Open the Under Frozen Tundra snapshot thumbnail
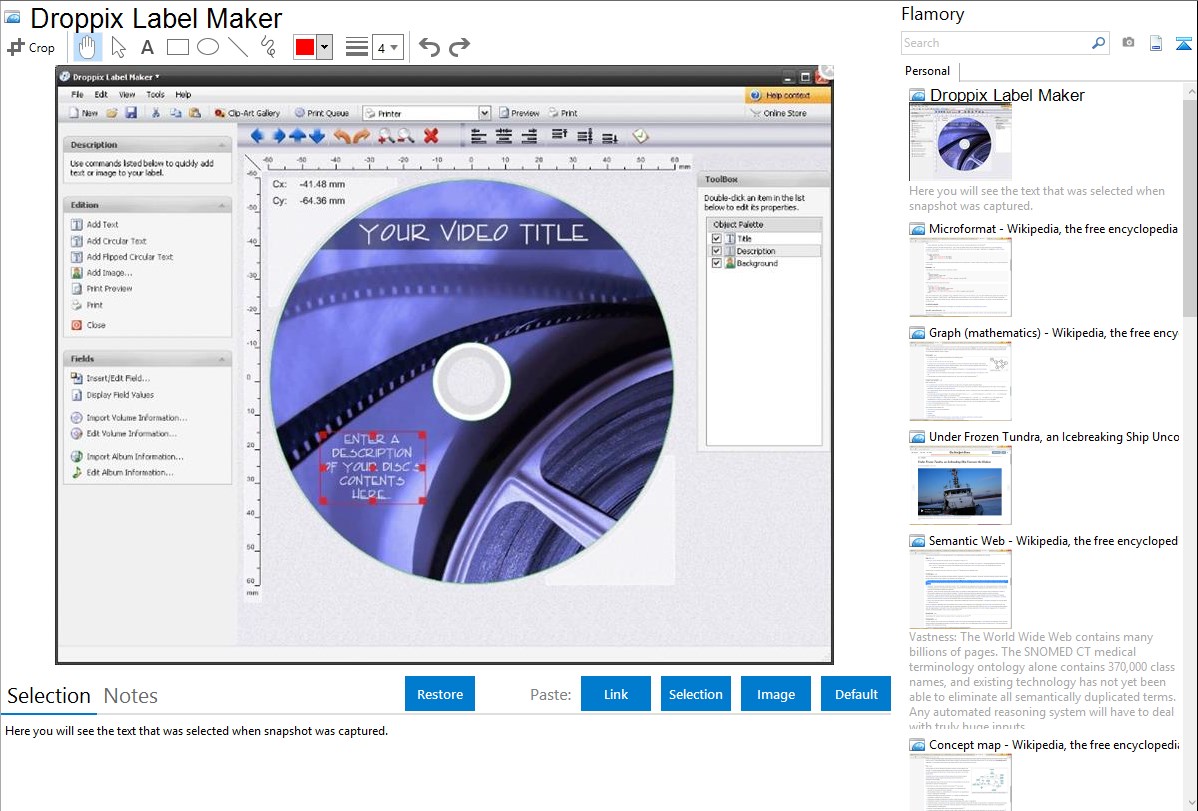1198x811 pixels. (x=960, y=485)
